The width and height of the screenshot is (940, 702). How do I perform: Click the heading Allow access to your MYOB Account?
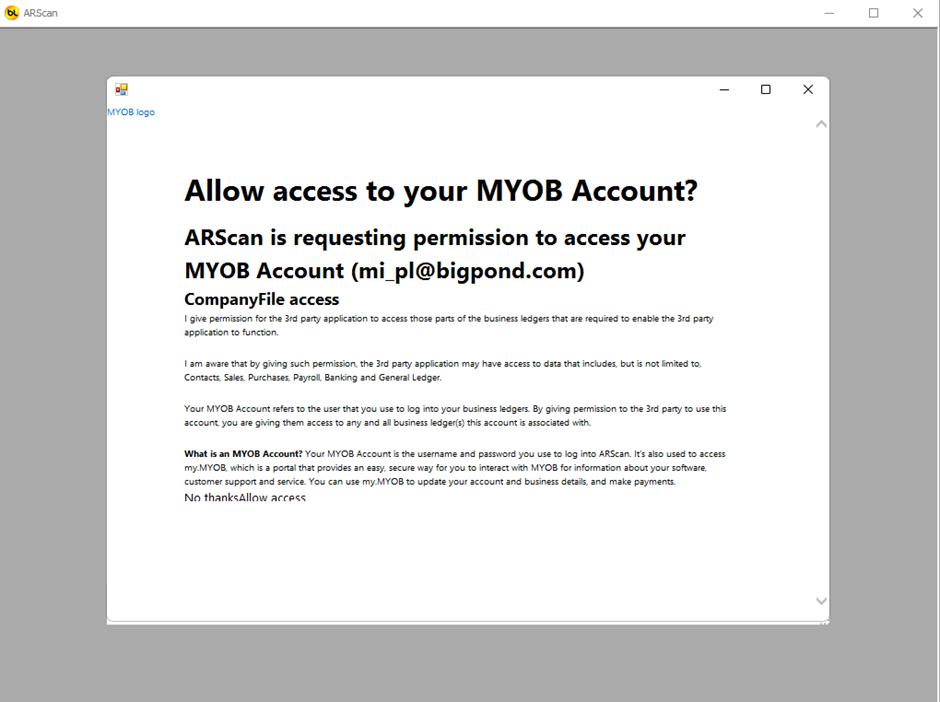(442, 191)
